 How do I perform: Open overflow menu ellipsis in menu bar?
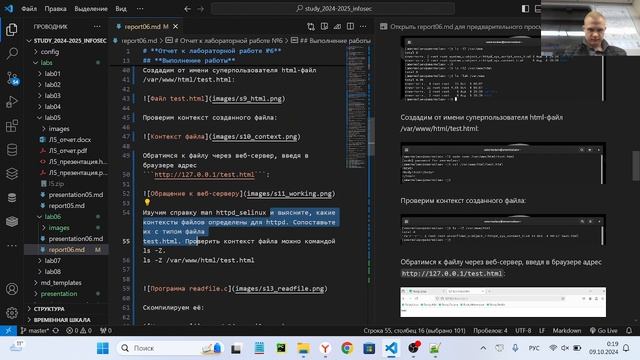(x=140, y=9)
